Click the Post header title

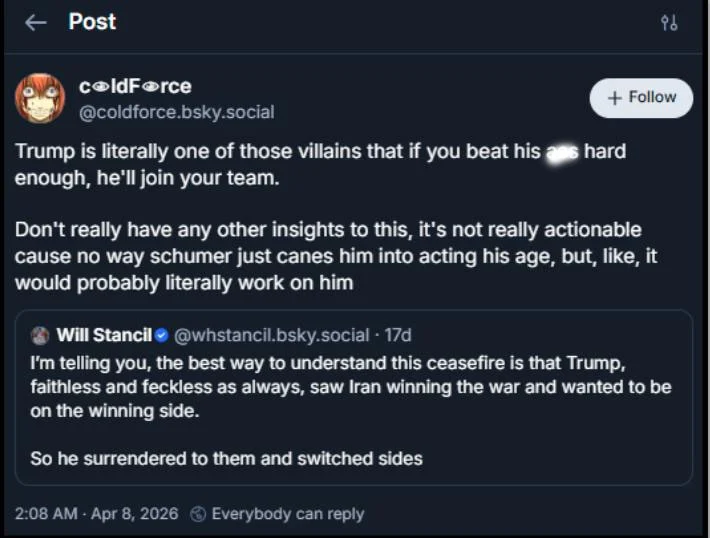(93, 23)
